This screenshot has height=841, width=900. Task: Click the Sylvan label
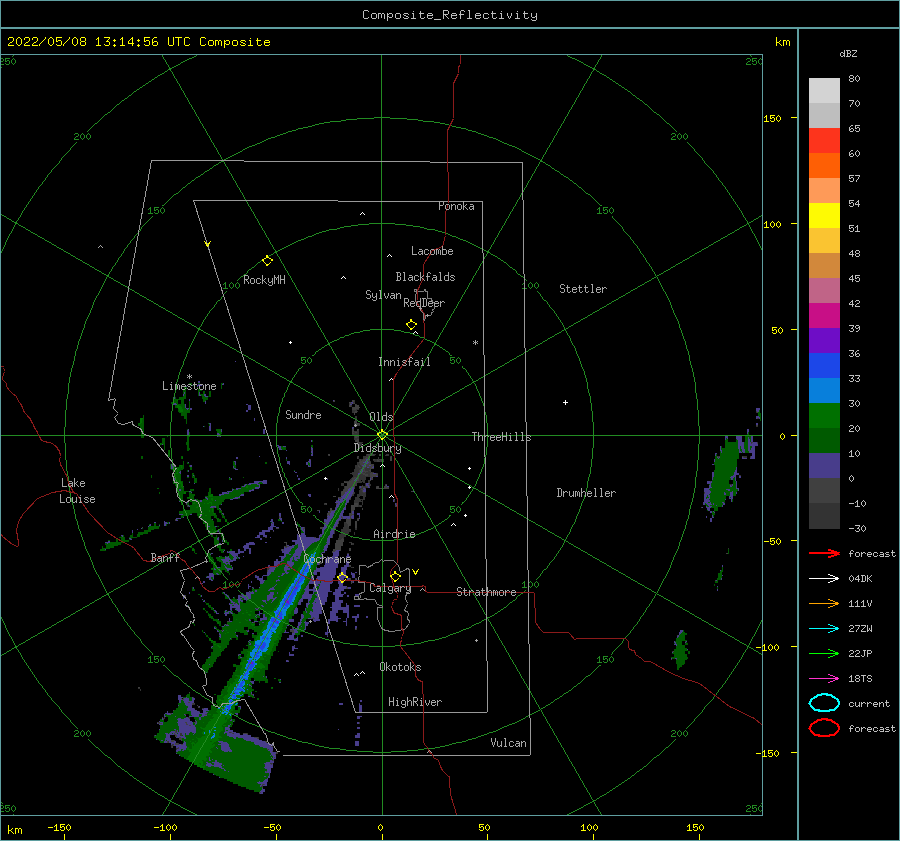click(383, 295)
